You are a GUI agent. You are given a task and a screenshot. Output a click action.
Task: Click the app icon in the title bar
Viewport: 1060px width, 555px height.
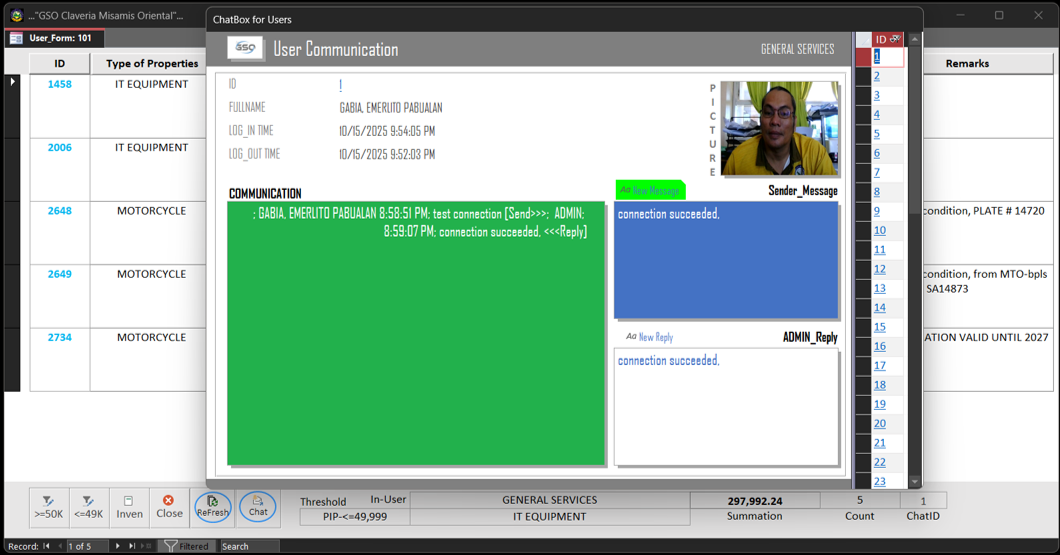coord(17,15)
